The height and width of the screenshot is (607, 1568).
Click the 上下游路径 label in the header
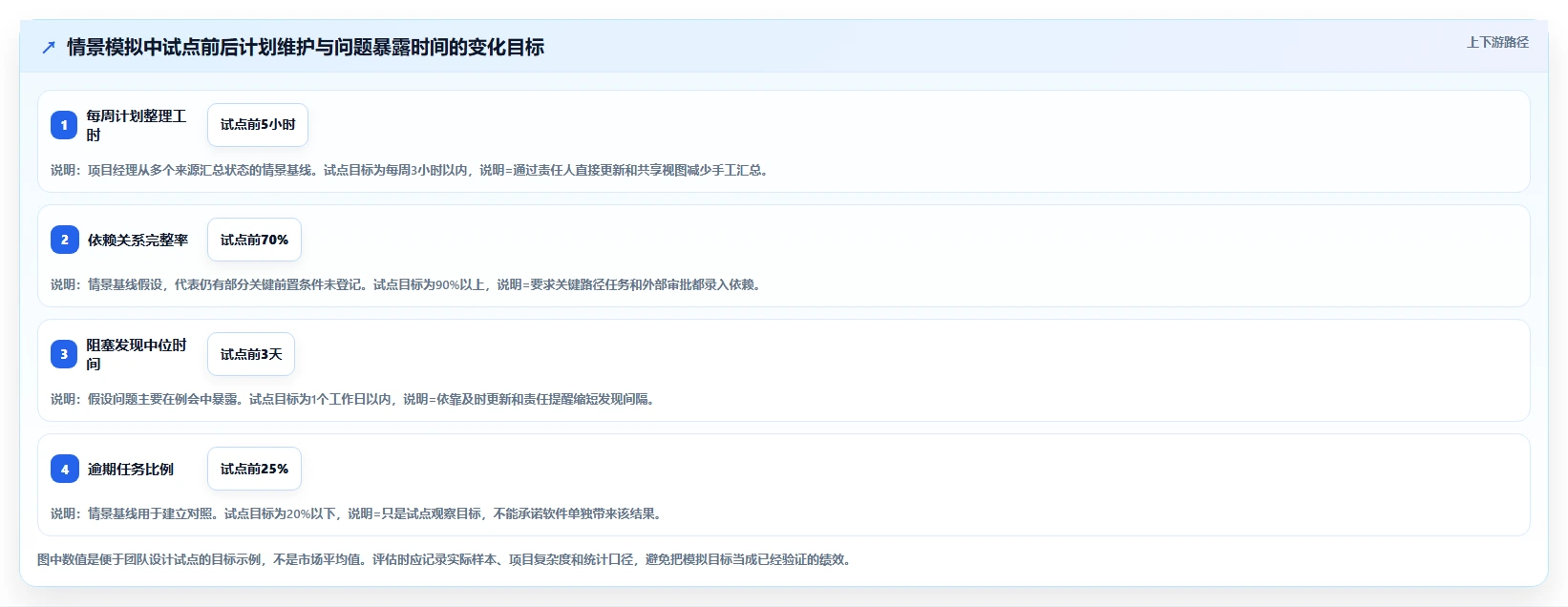click(1497, 42)
